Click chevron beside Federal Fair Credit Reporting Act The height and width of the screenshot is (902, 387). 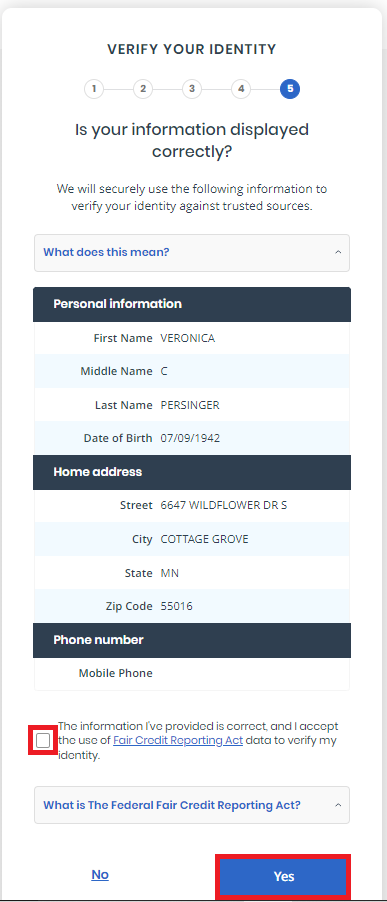(x=338, y=805)
